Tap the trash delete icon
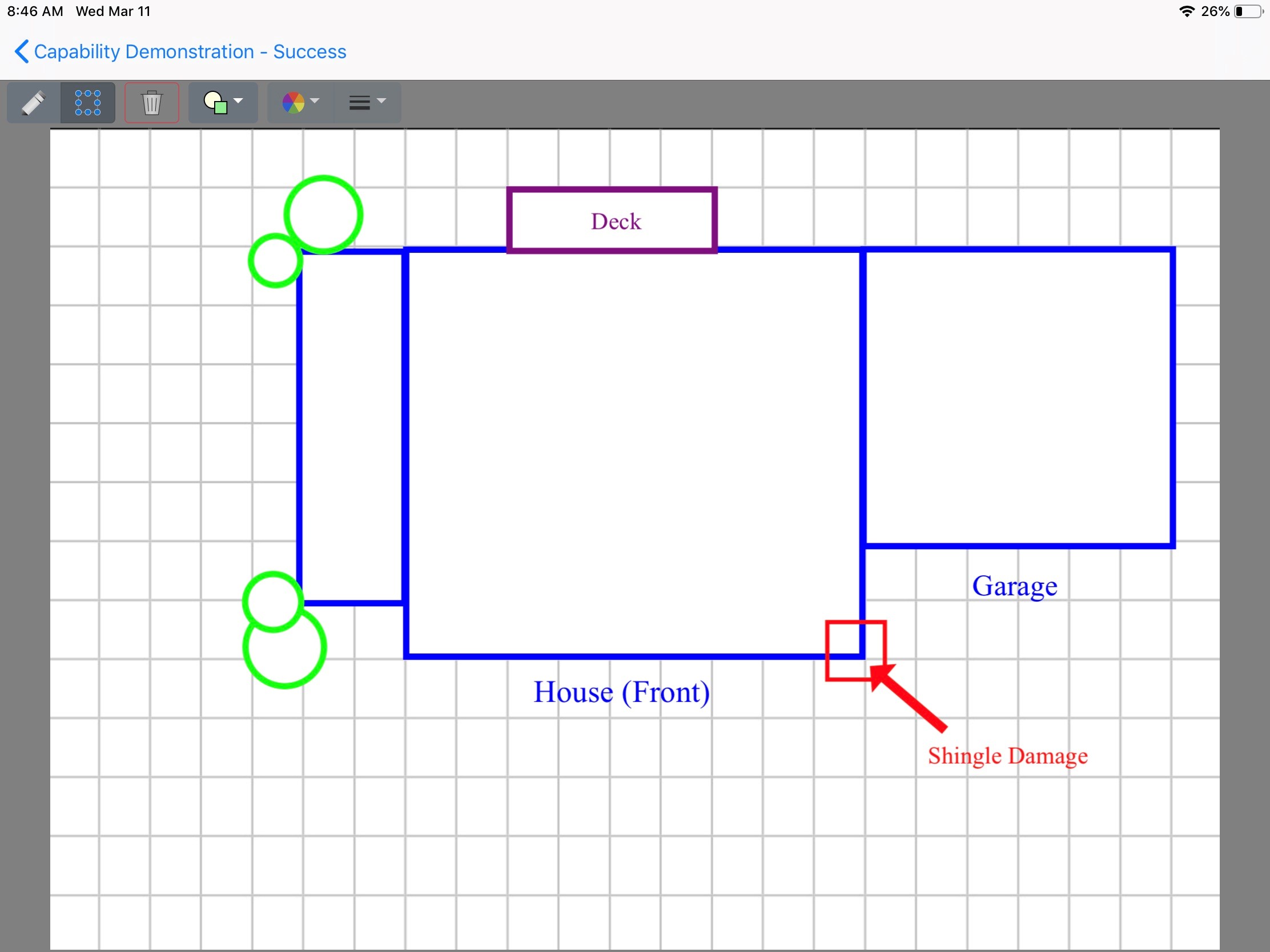Viewport: 1270px width, 952px height. point(151,102)
